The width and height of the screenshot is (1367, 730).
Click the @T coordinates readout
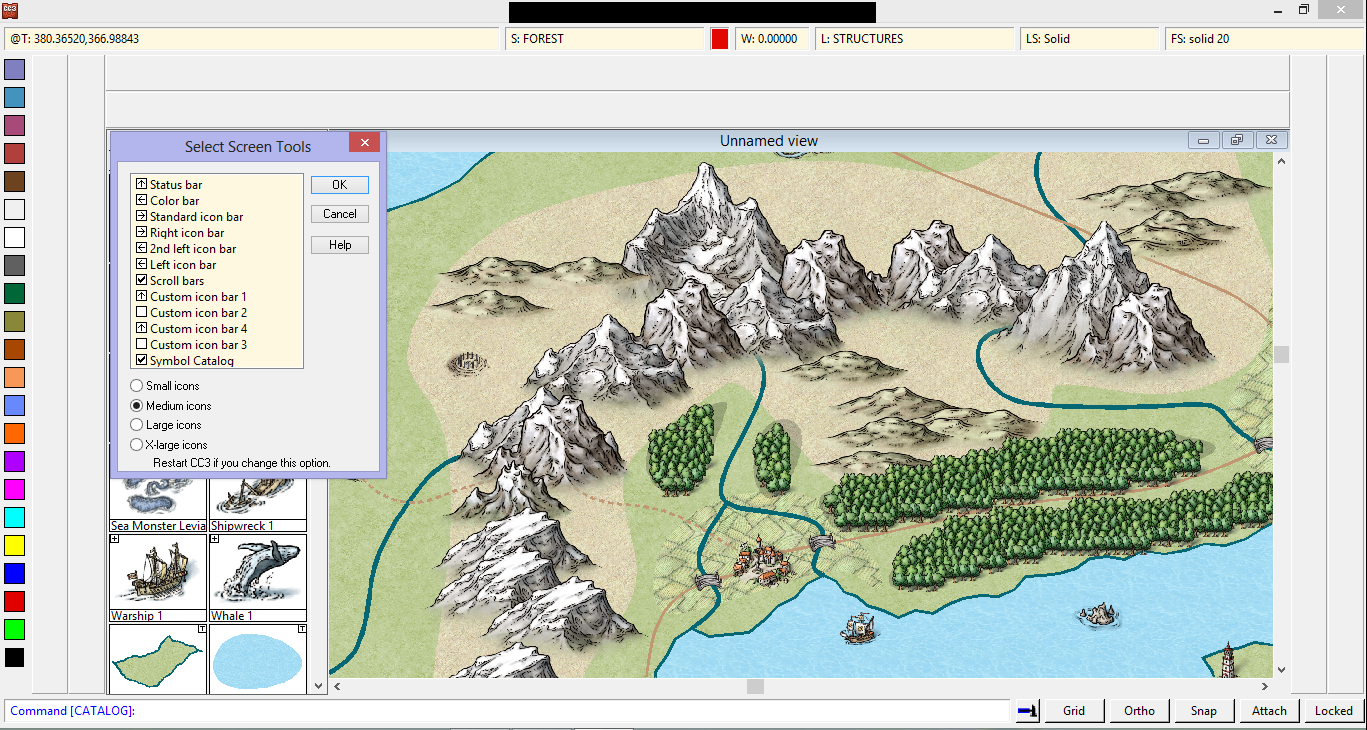point(252,39)
